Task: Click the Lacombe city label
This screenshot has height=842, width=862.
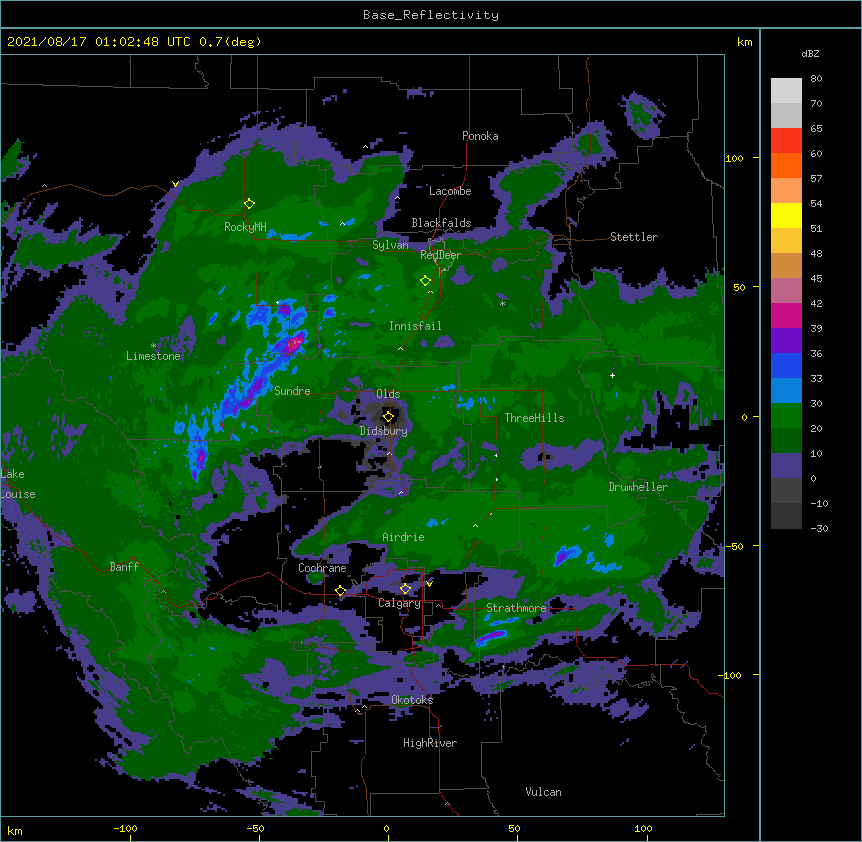Action: 450,191
